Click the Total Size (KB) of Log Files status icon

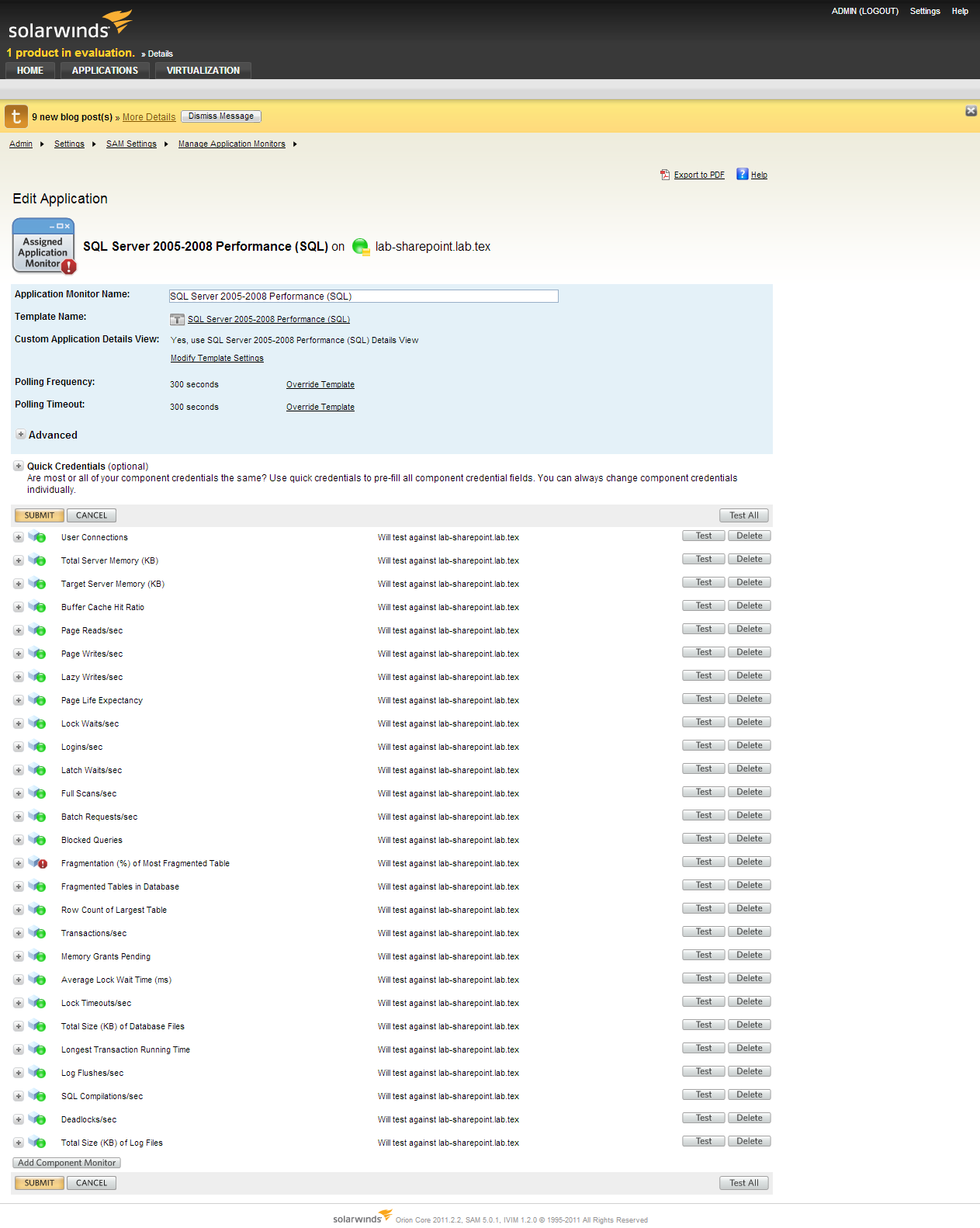(37, 1143)
